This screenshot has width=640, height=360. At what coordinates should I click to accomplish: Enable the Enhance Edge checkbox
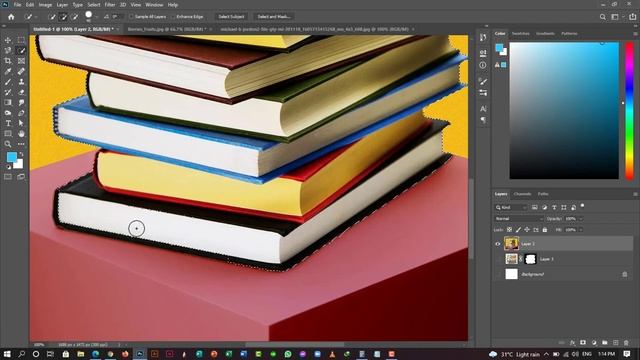(173, 17)
